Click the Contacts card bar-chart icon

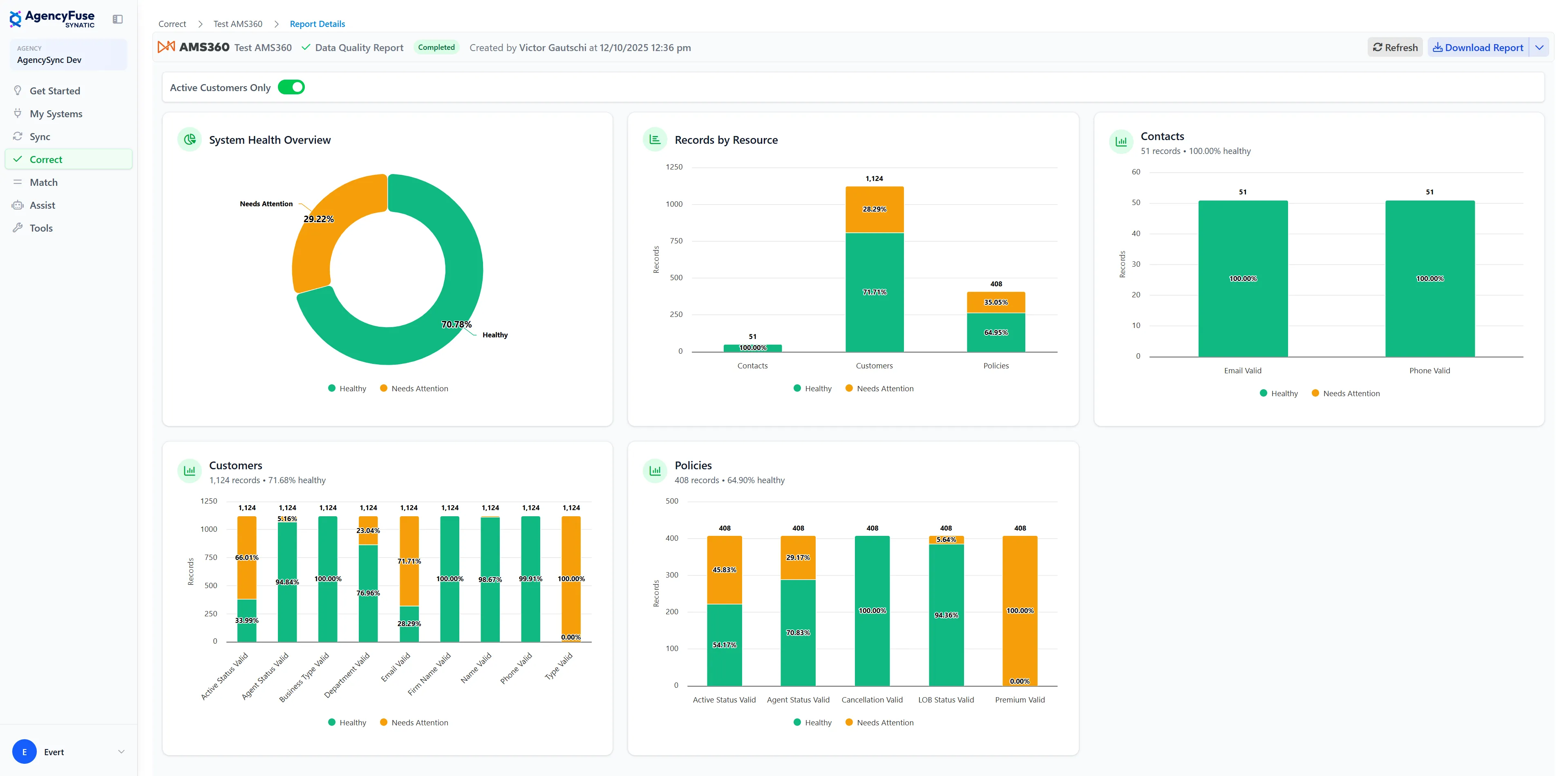[x=1121, y=142]
